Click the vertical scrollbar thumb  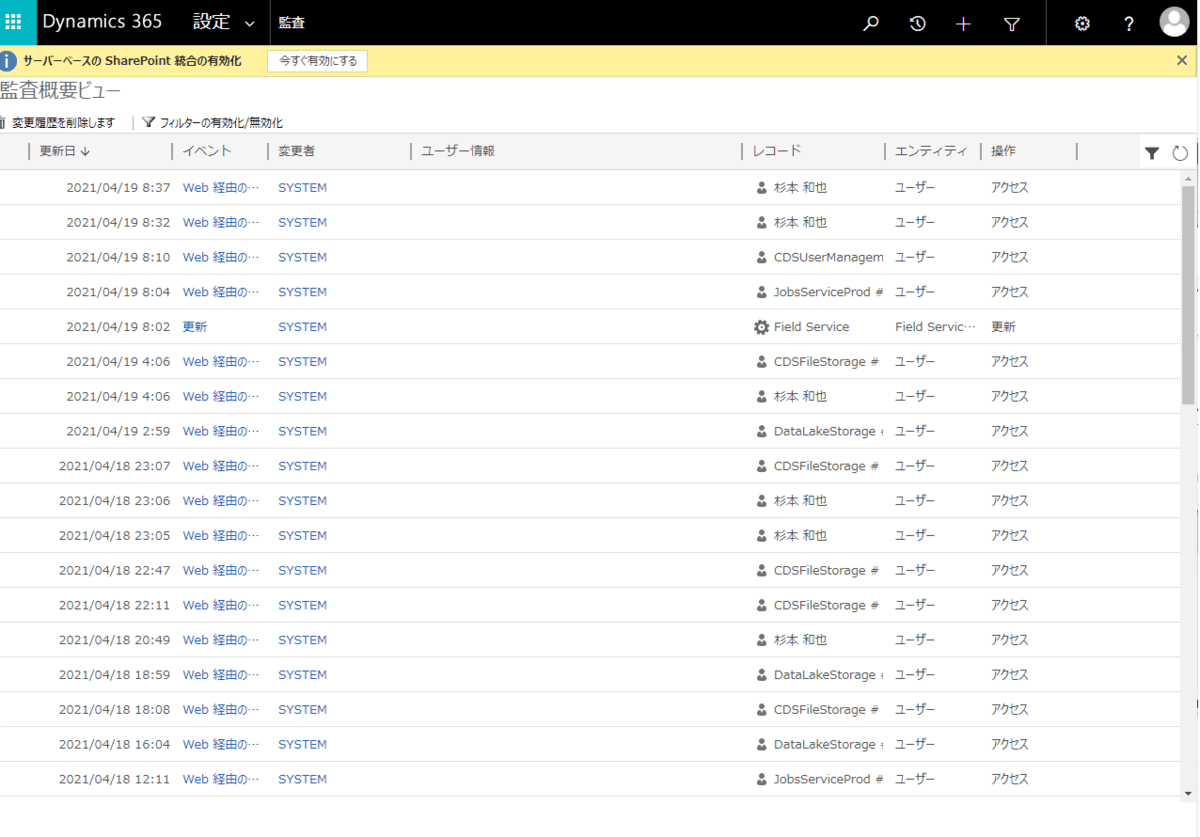1188,295
